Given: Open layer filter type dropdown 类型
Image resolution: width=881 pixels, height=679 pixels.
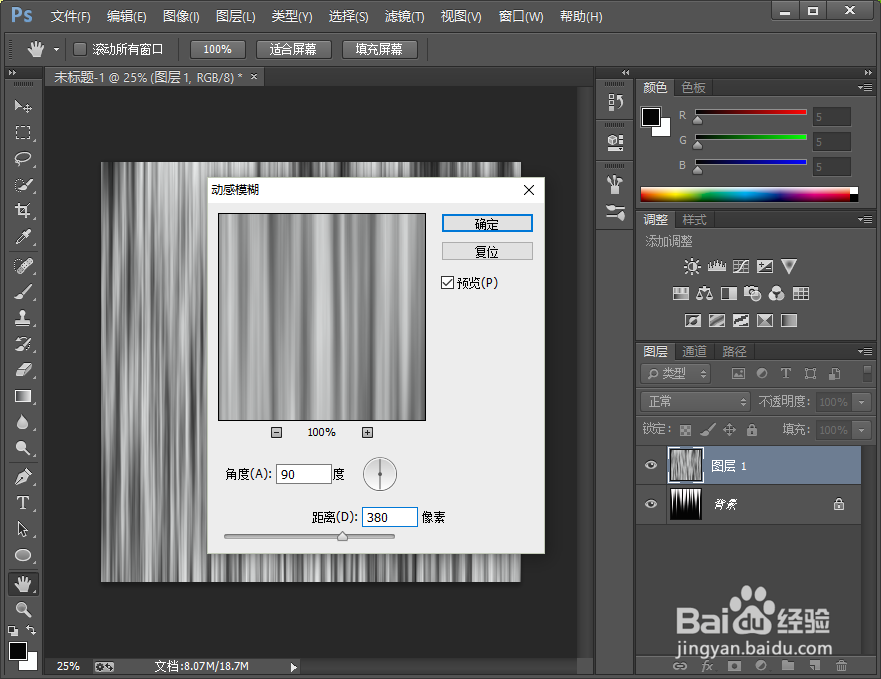Looking at the screenshot, I should coord(676,373).
